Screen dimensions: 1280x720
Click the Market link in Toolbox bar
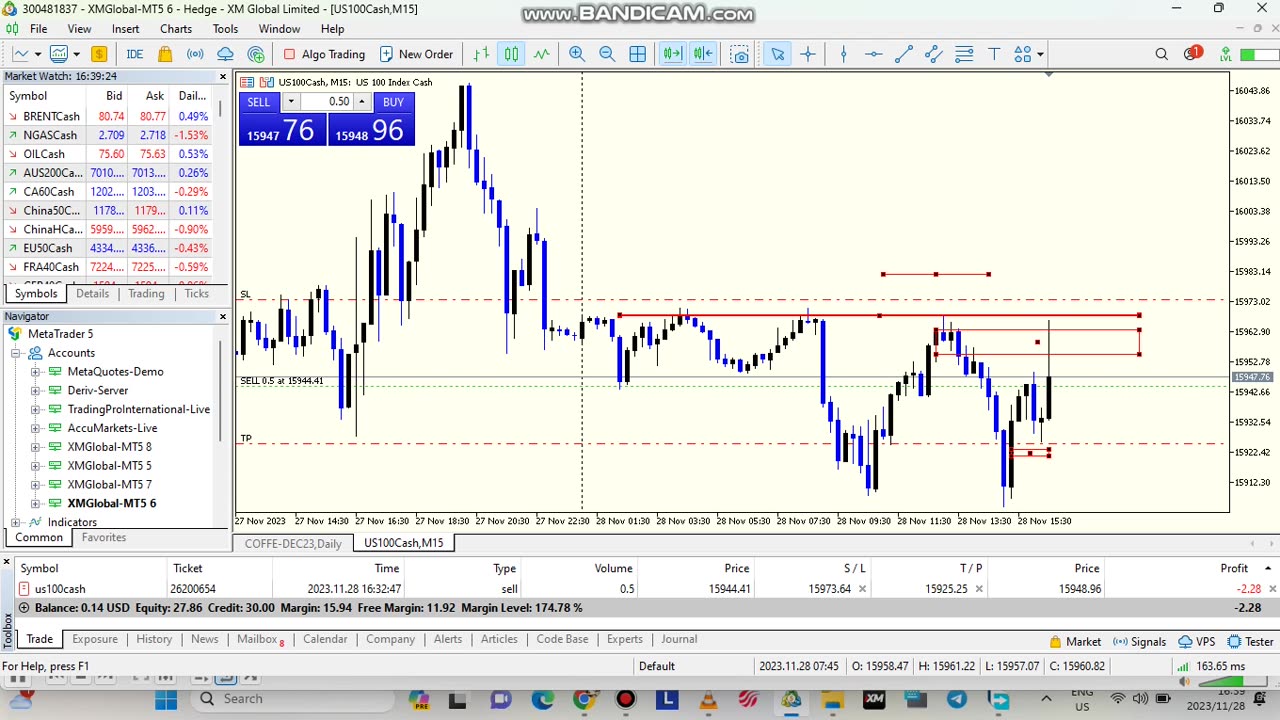click(x=1075, y=642)
